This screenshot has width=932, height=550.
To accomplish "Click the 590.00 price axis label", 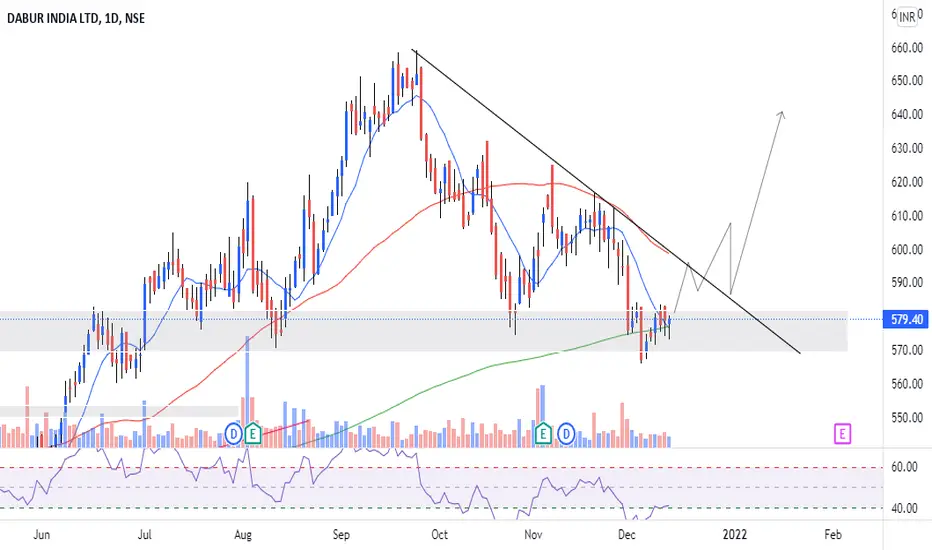I will point(907,282).
